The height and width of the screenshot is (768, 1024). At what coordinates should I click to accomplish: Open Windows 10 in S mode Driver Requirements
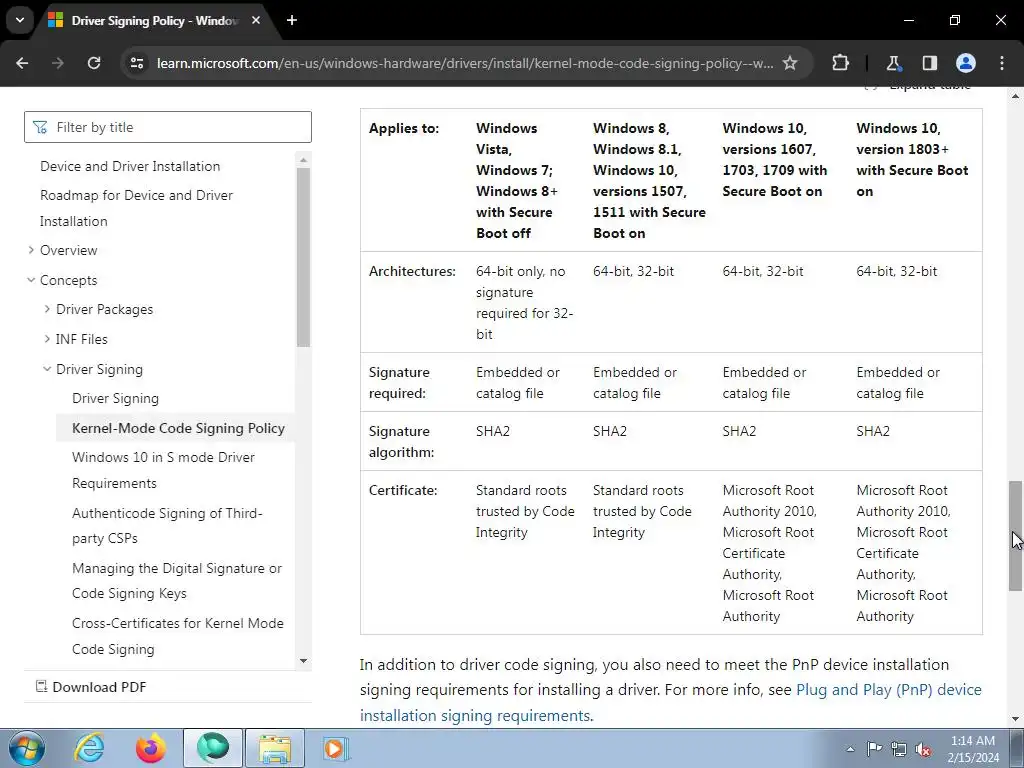tap(163, 470)
